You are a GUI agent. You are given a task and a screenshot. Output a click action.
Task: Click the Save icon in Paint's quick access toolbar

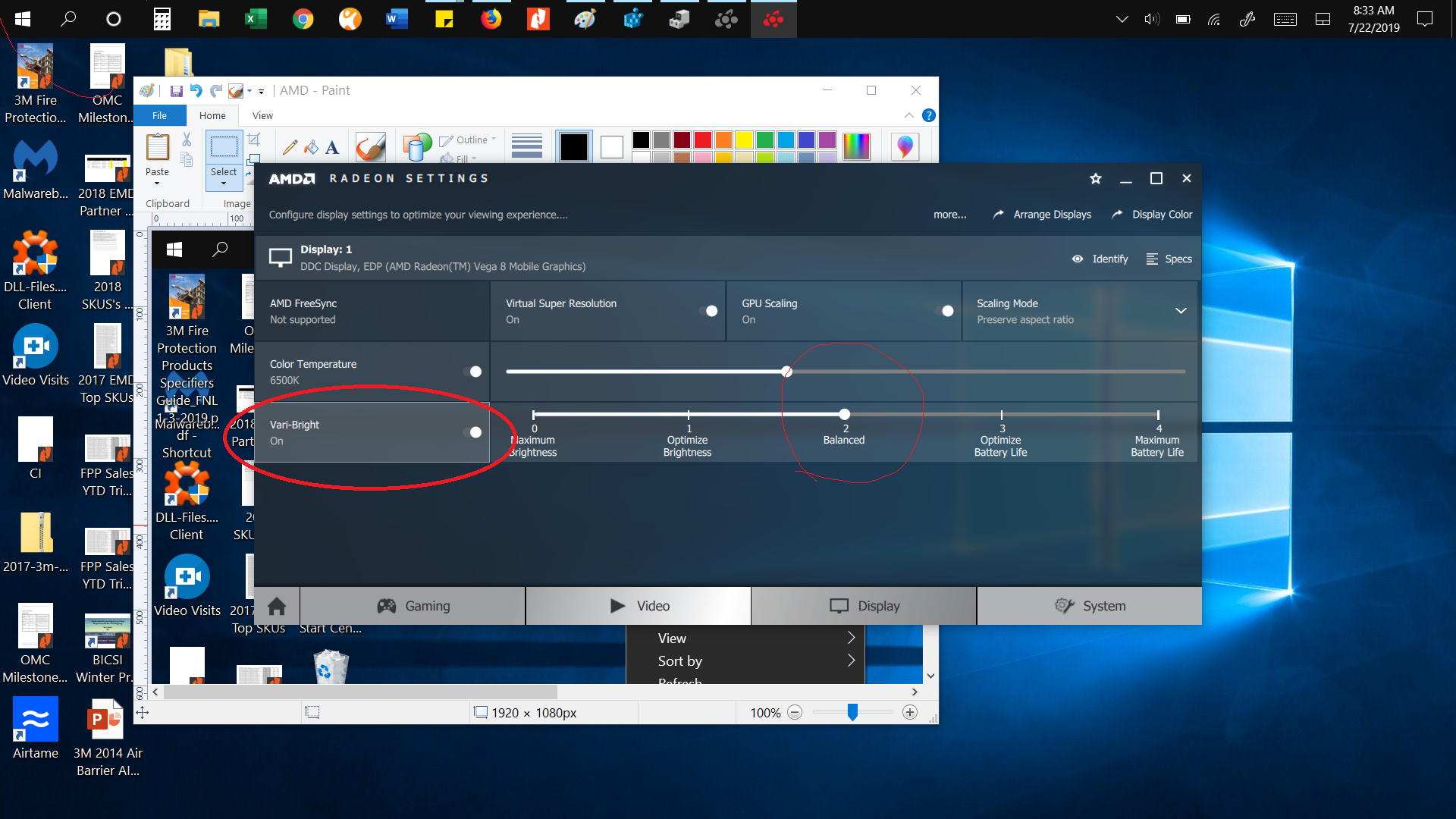[x=177, y=91]
